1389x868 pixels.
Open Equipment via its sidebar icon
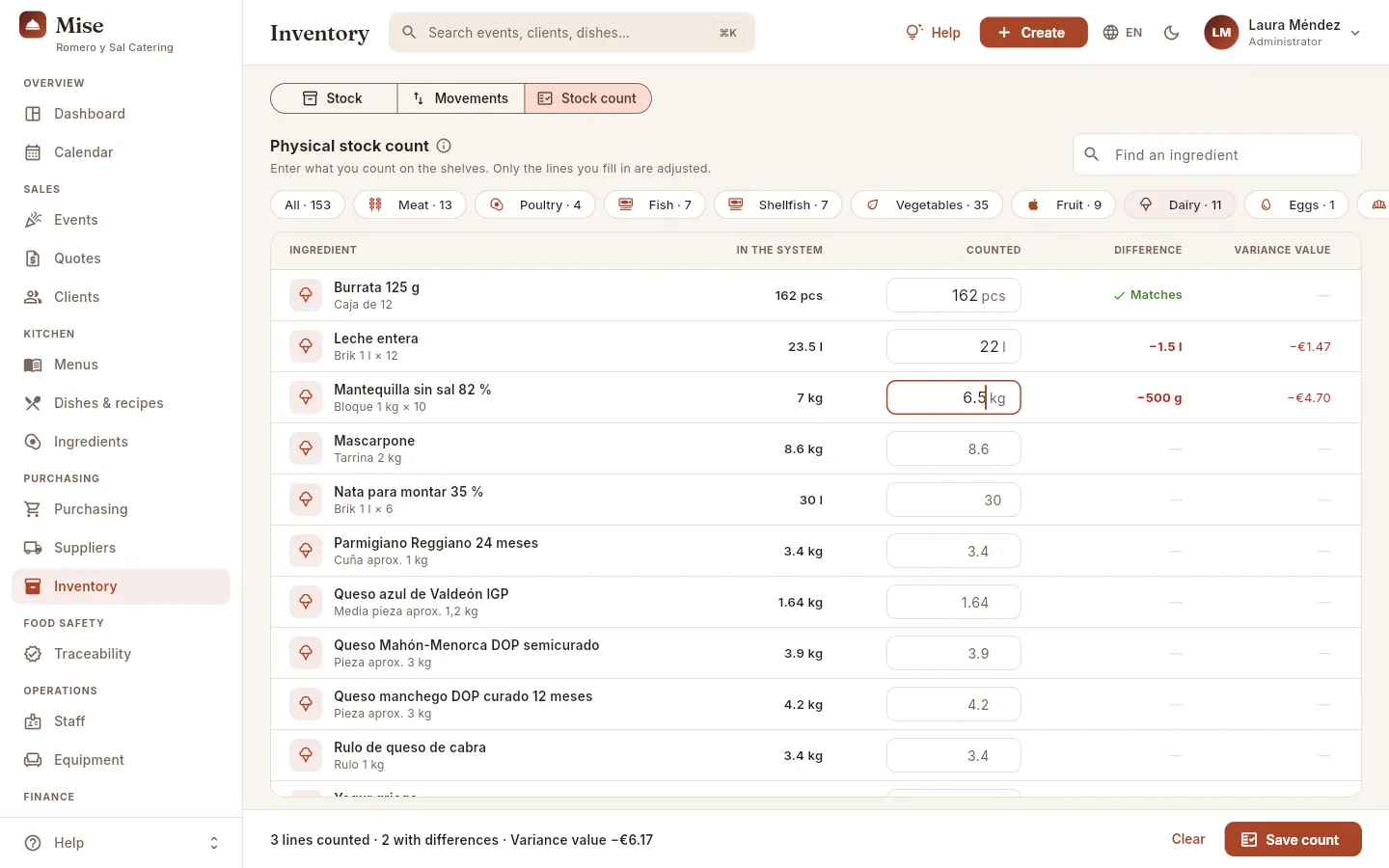tap(33, 760)
